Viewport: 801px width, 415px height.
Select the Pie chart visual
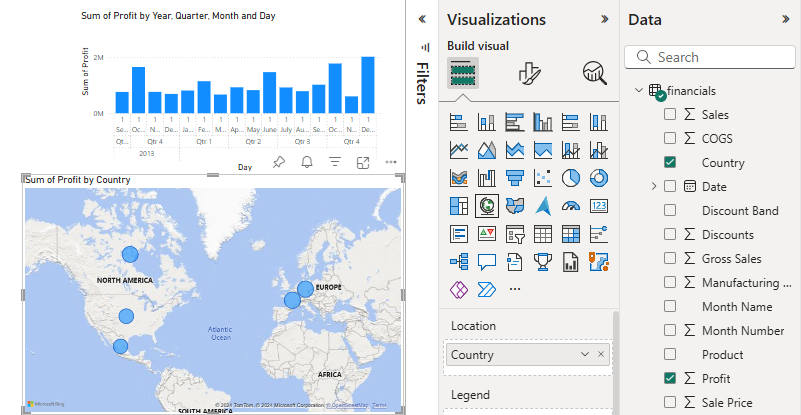click(571, 178)
